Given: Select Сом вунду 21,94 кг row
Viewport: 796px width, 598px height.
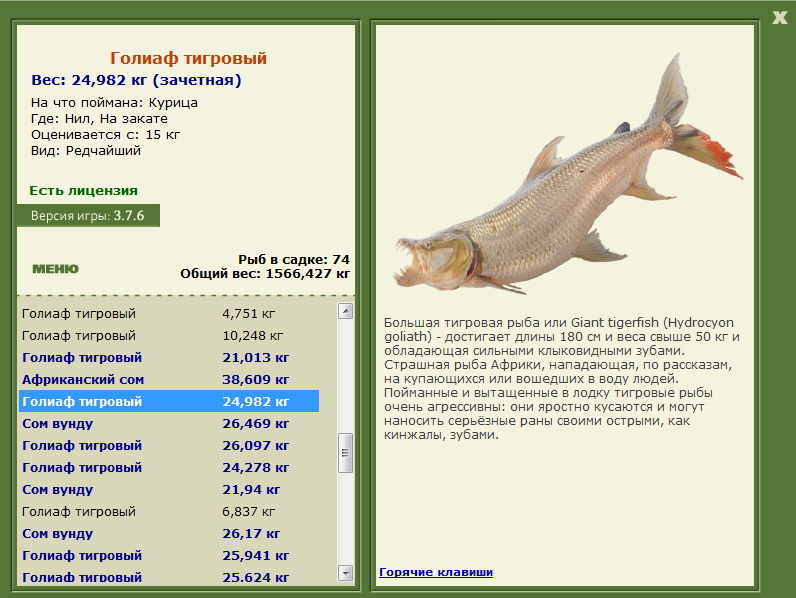Looking at the screenshot, I should tap(169, 489).
